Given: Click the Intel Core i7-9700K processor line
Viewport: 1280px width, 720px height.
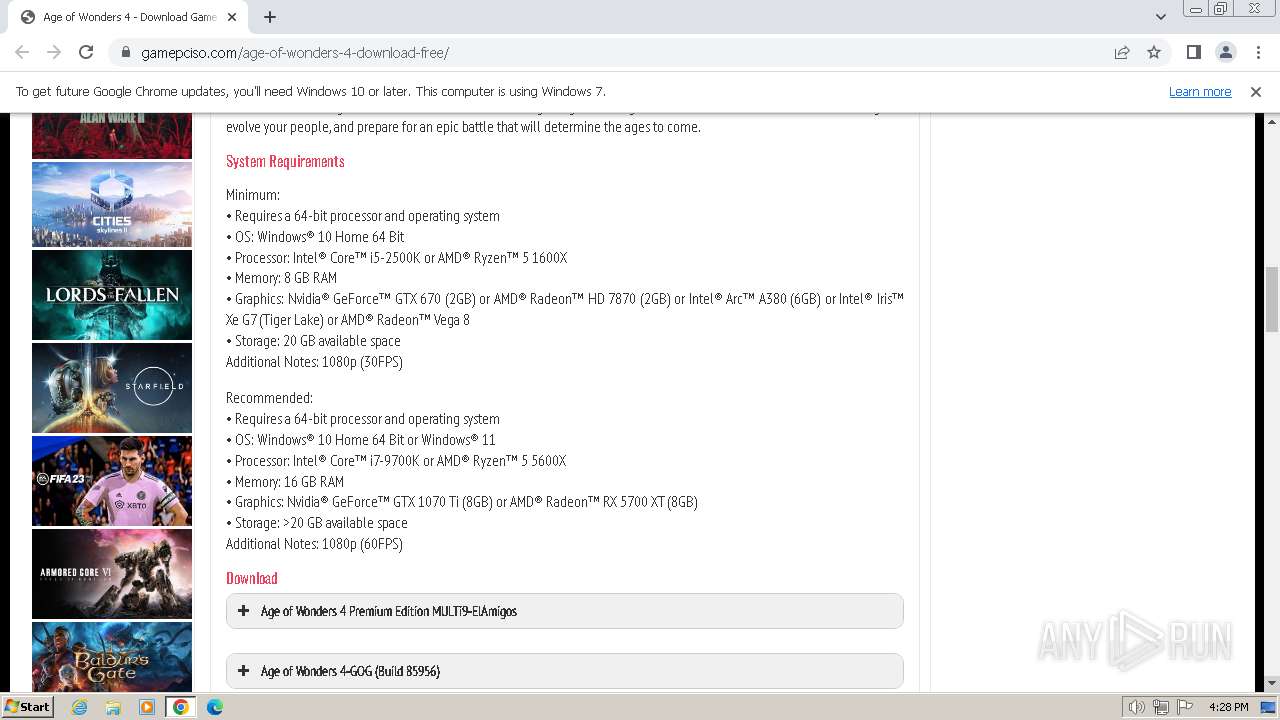Looking at the screenshot, I should [396, 461].
